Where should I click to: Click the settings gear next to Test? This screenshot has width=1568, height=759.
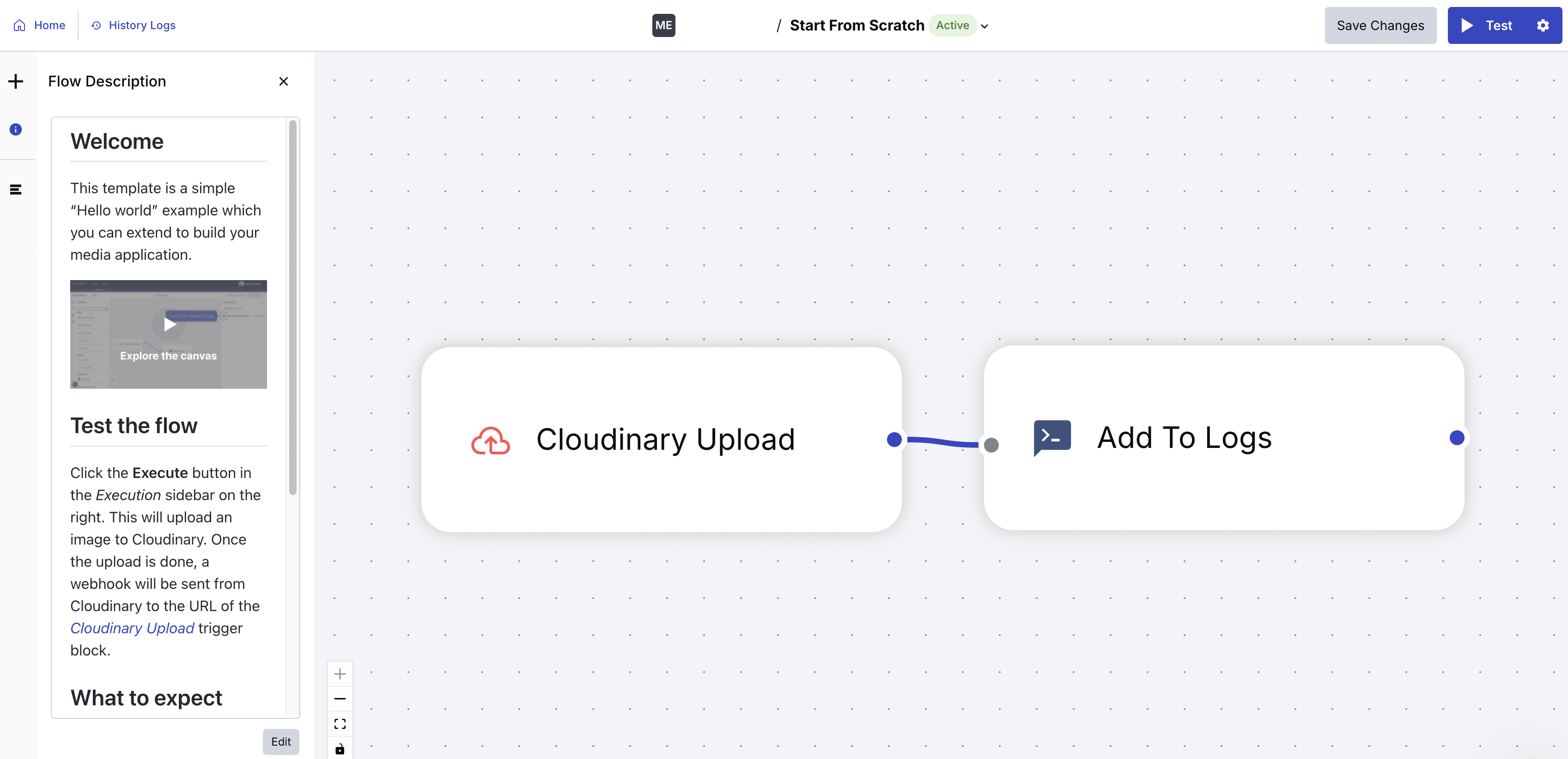tap(1543, 25)
